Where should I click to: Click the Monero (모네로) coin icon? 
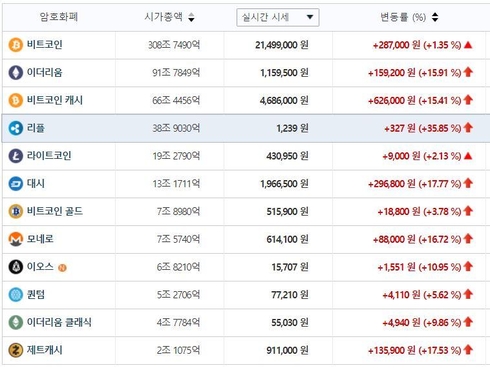[x=16, y=239]
